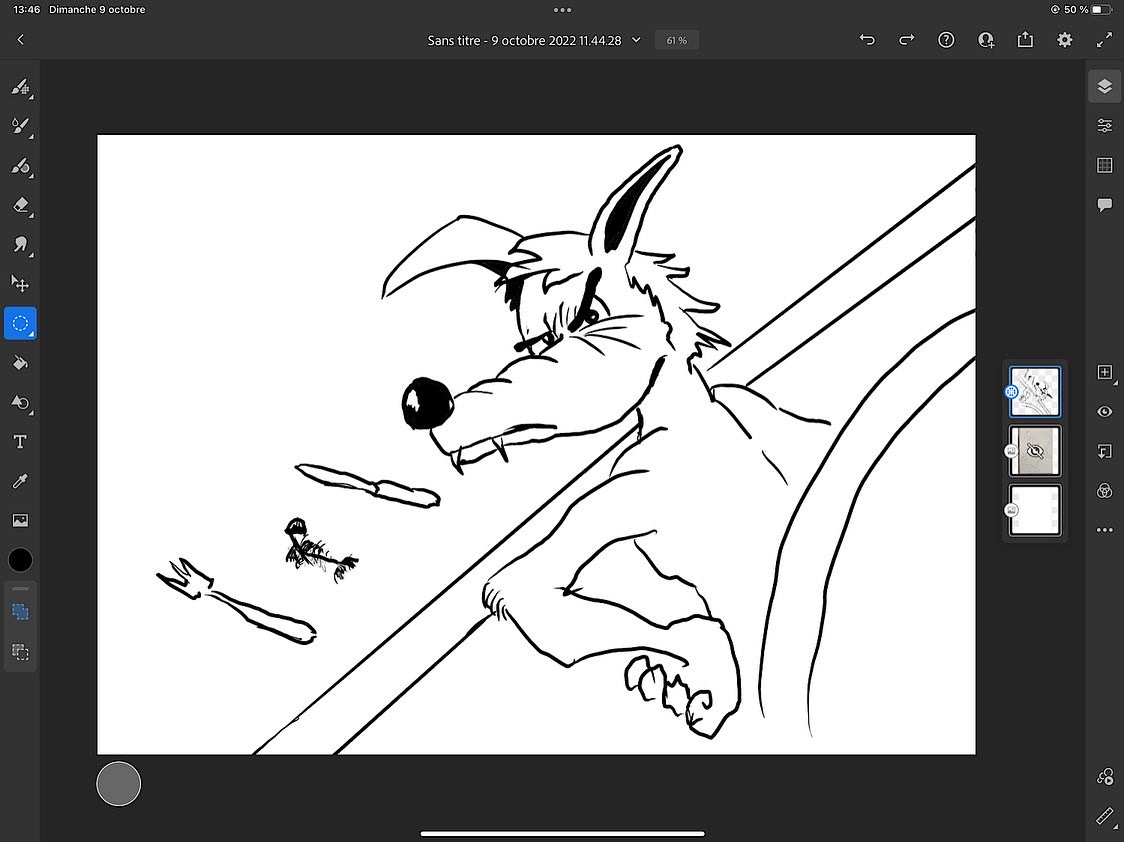Viewport: 1124px width, 842px height.
Task: Select the Lasso selection tool
Action: coord(20,323)
